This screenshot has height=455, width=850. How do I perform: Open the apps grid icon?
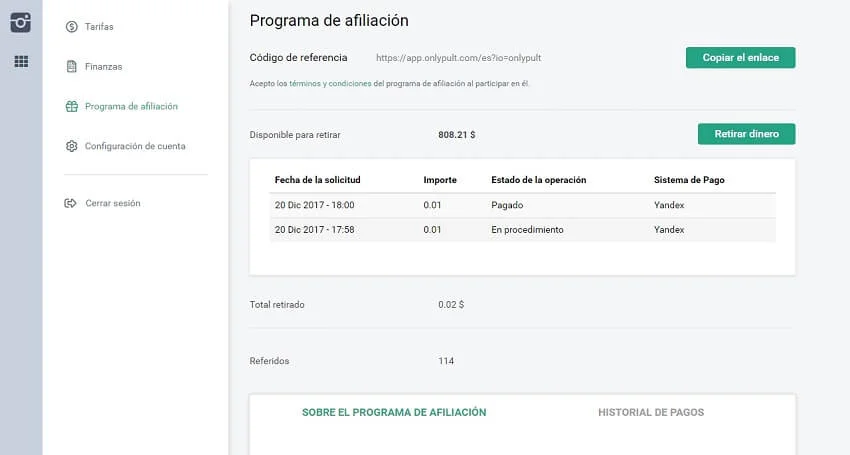click(21, 62)
